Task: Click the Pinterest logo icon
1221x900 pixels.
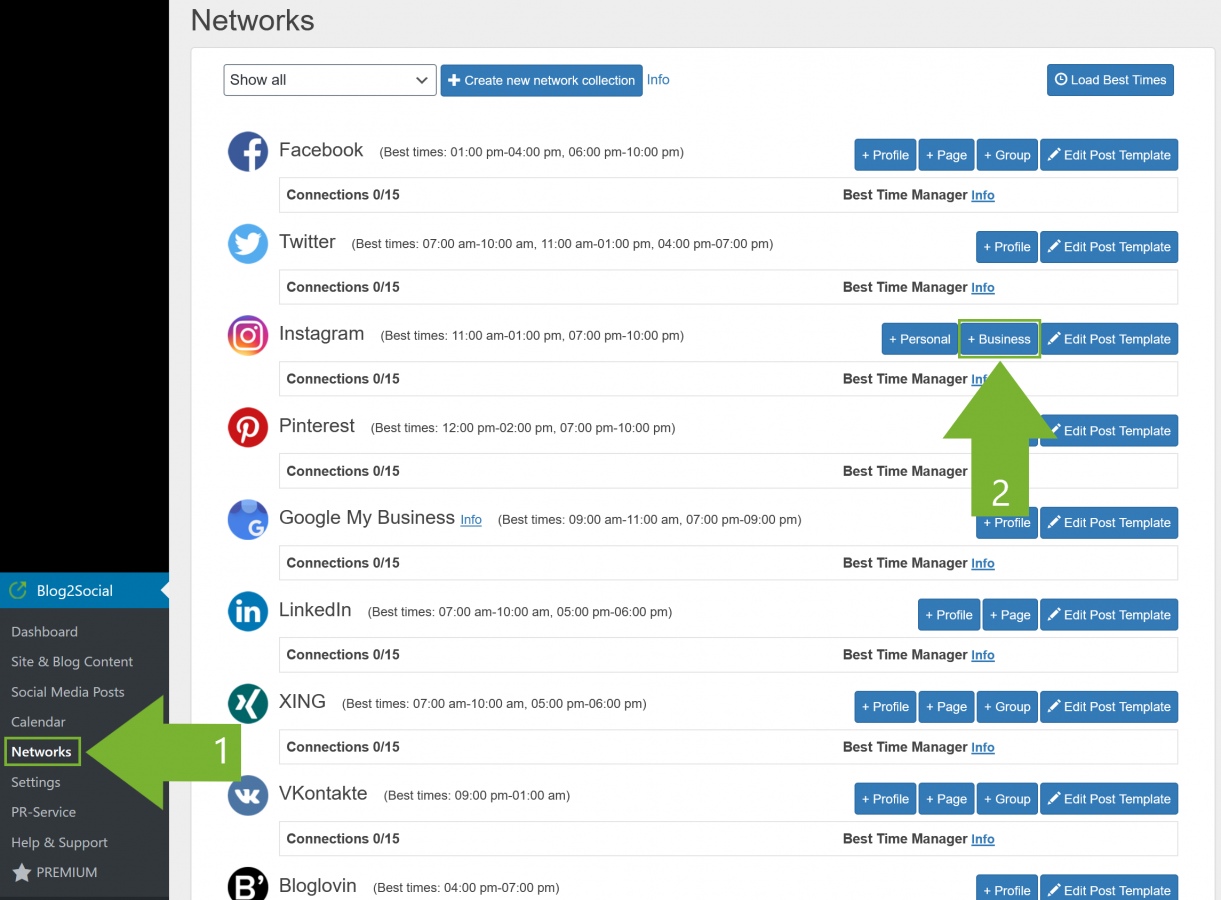Action: (x=248, y=428)
